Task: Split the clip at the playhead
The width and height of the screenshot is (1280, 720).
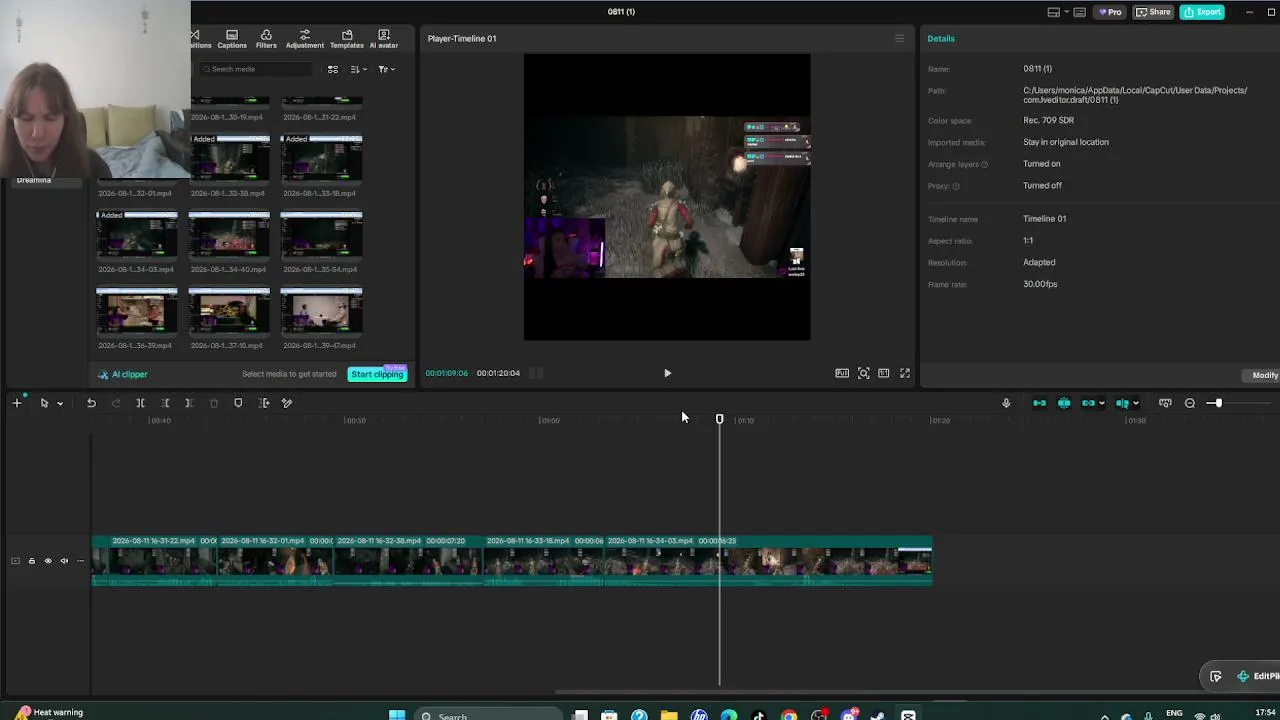Action: tap(140, 403)
